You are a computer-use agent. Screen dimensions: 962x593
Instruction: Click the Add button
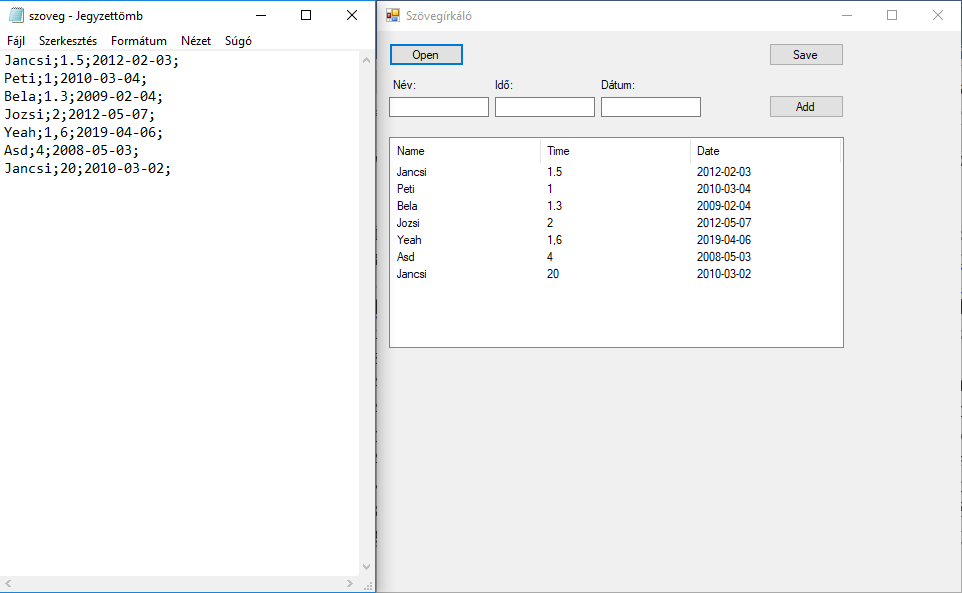click(805, 107)
